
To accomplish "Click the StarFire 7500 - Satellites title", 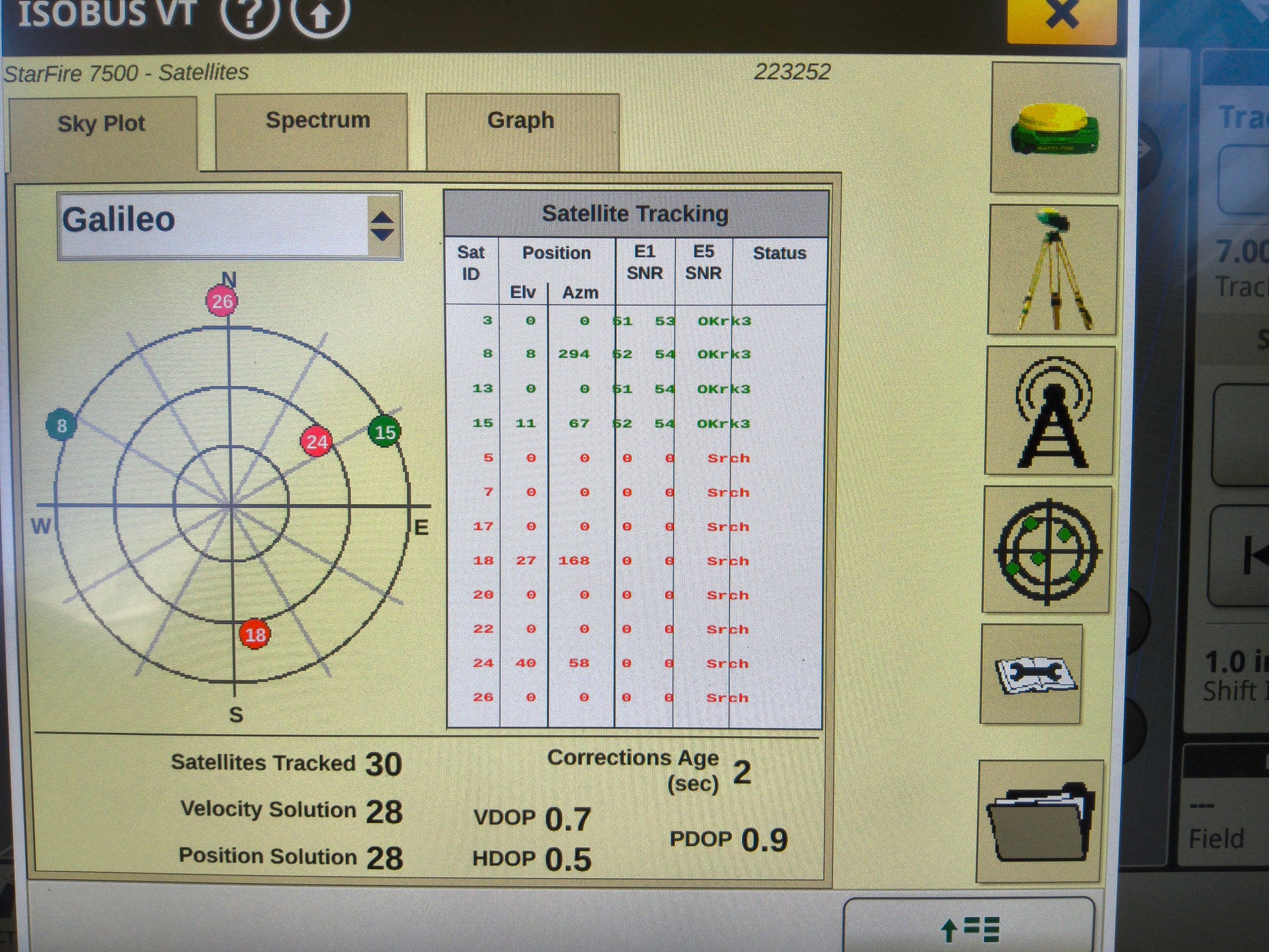I will (127, 72).
